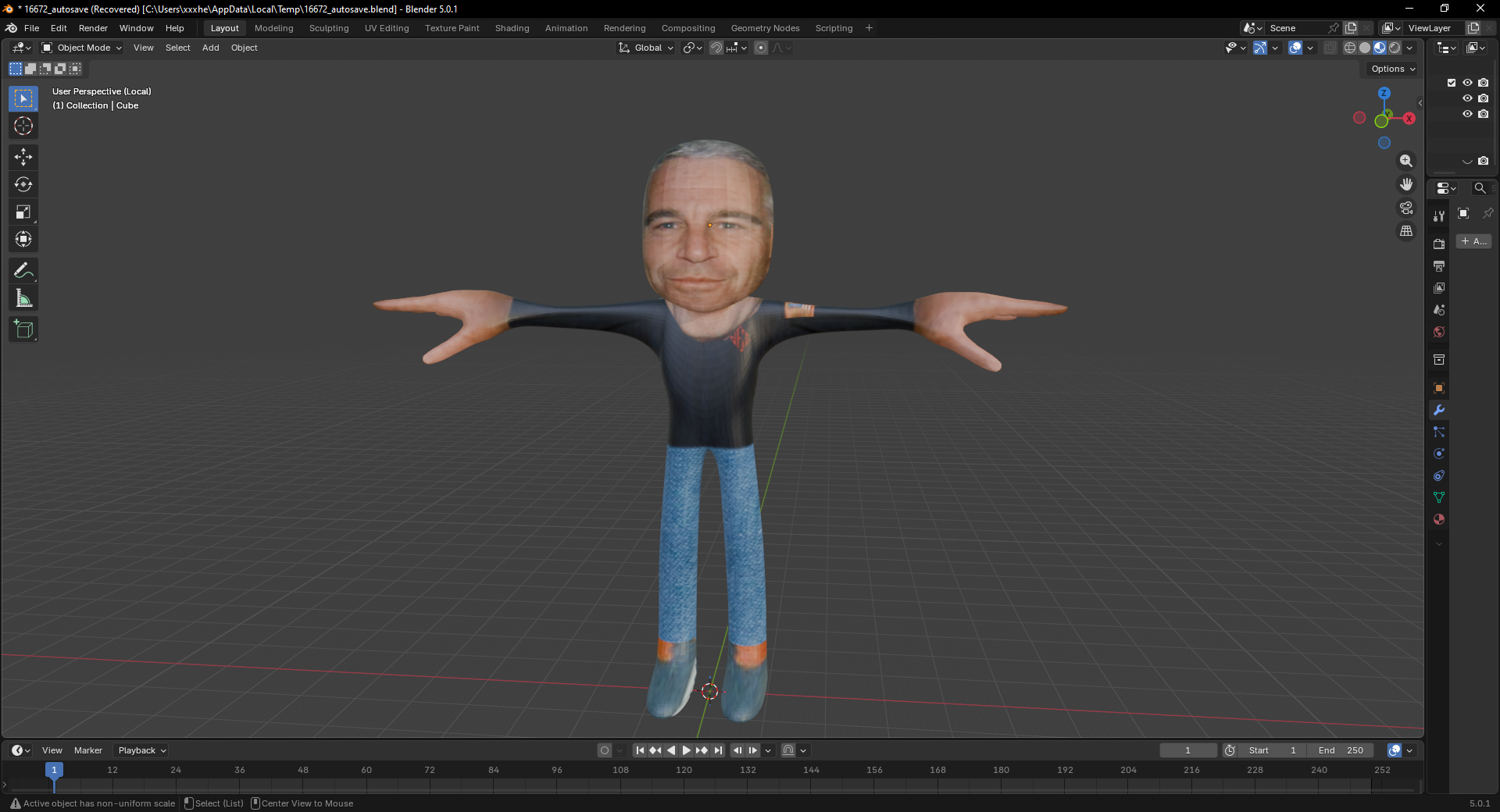Click the Add Cube tool
The height and width of the screenshot is (812, 1500).
coord(23,329)
